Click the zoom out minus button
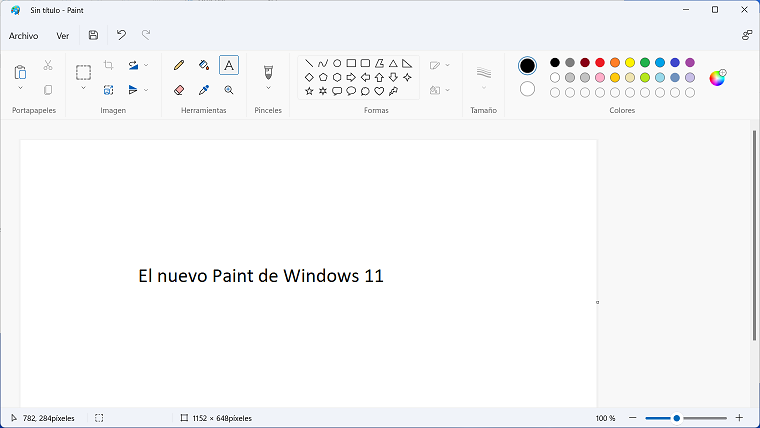The height and width of the screenshot is (428, 760). [x=633, y=417]
